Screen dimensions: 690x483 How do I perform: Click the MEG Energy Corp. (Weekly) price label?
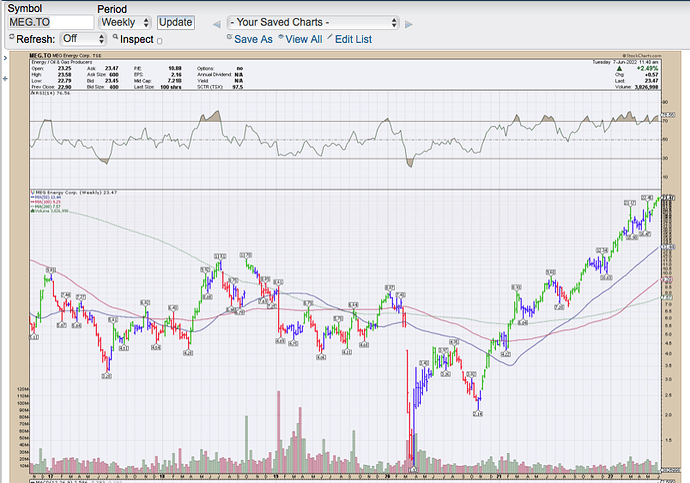(x=73, y=193)
